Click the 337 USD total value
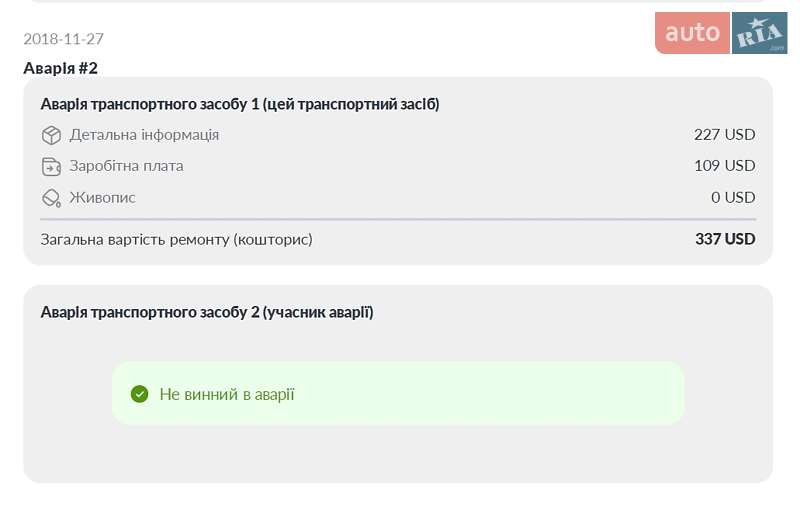Image resolution: width=800 pixels, height=514 pixels. coord(725,239)
